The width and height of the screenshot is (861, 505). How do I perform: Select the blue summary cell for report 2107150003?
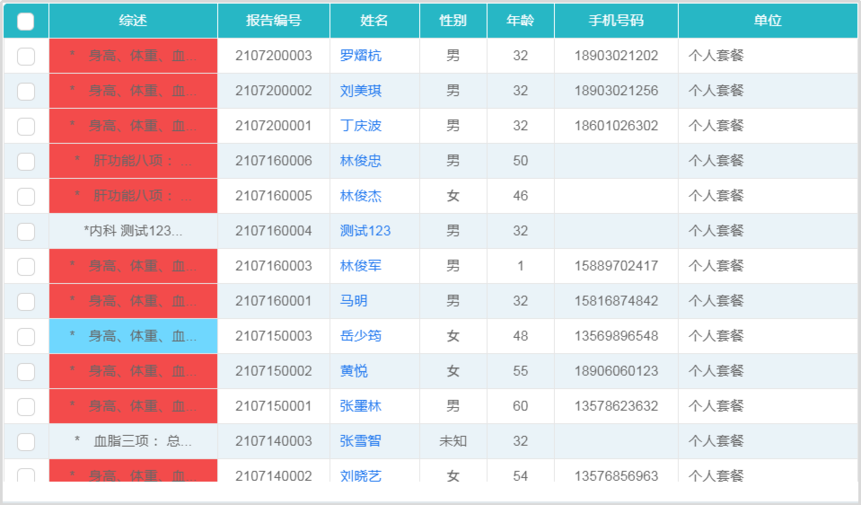133,336
